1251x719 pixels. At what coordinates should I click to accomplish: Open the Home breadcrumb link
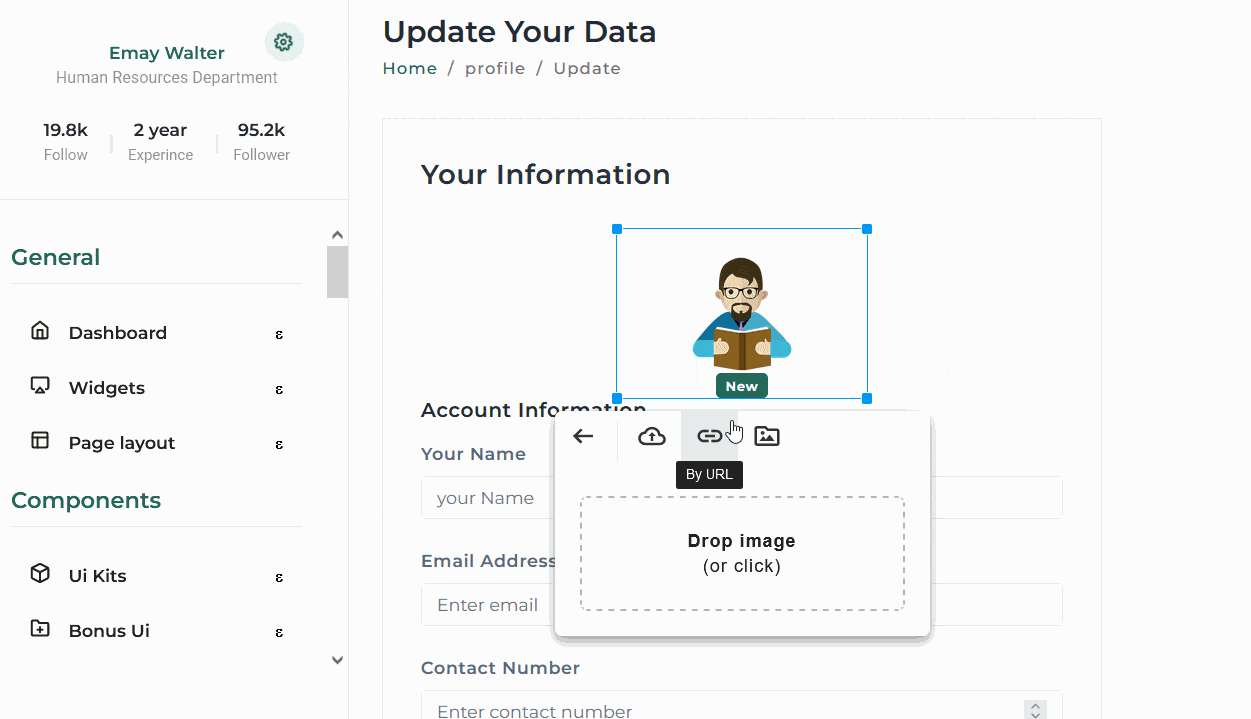(409, 68)
